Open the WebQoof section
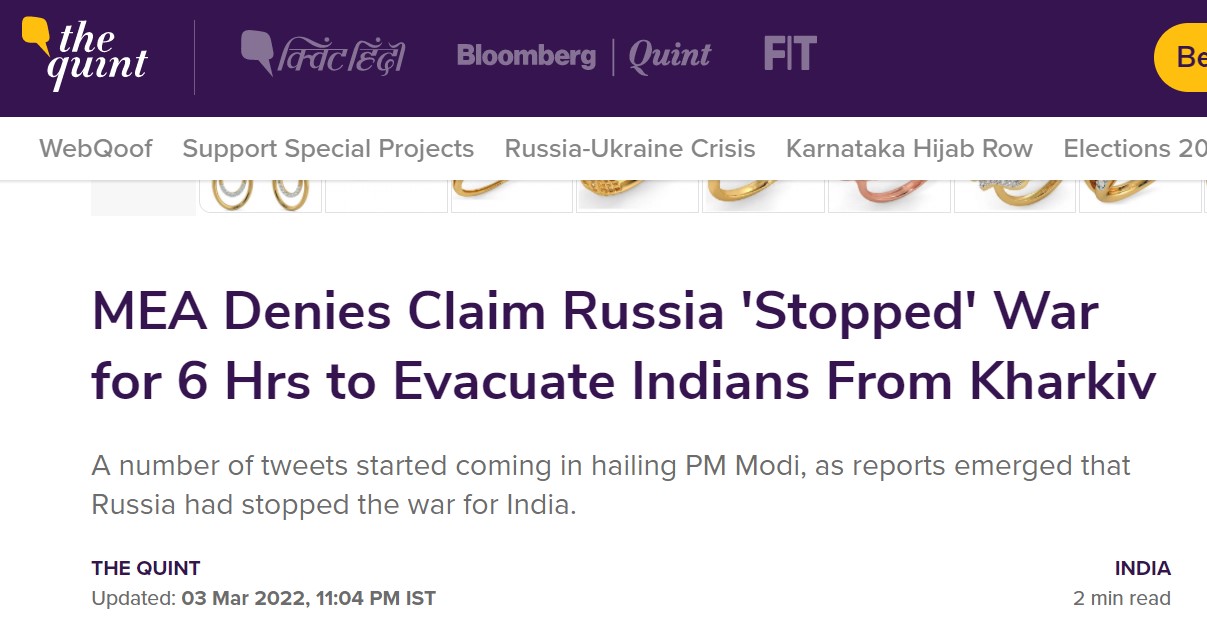The height and width of the screenshot is (619, 1207). point(96,149)
